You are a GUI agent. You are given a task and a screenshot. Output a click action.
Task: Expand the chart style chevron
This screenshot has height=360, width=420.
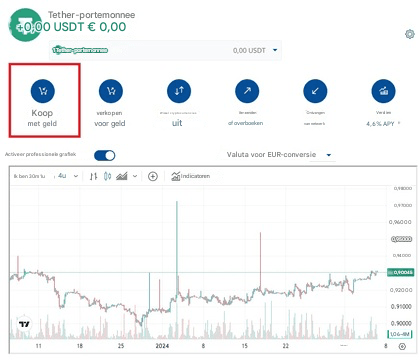tap(135, 176)
